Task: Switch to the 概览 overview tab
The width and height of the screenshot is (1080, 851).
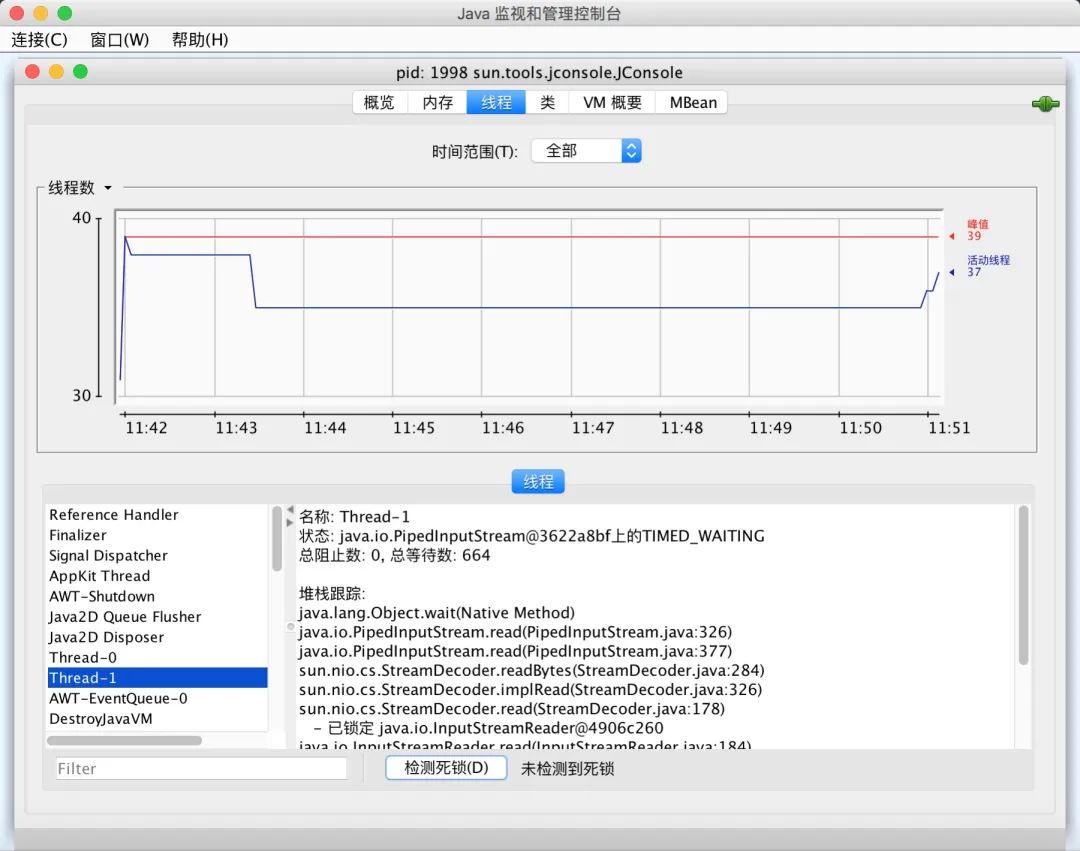Action: coord(379,103)
